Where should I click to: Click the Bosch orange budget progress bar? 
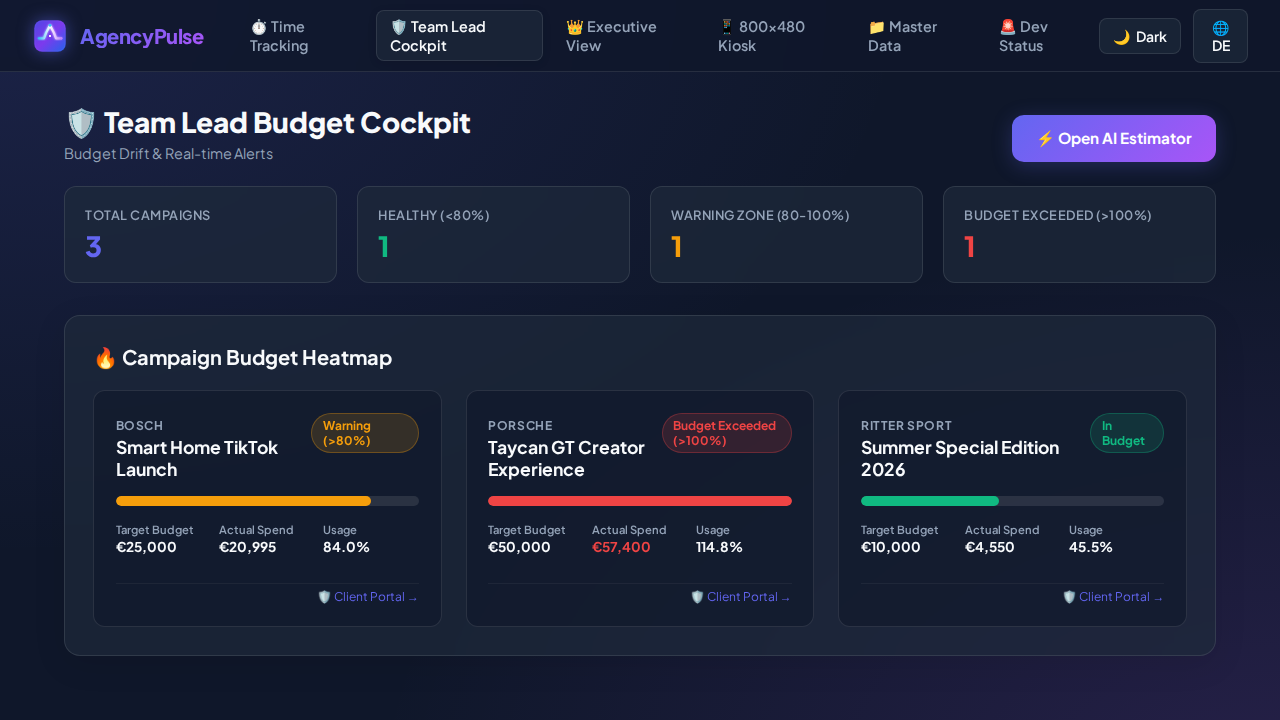click(x=243, y=501)
